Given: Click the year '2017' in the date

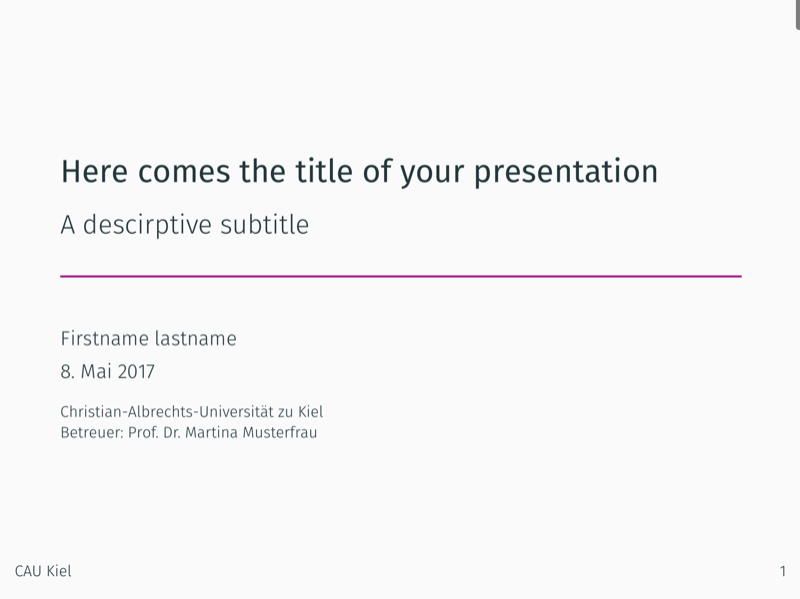Looking at the screenshot, I should (135, 371).
